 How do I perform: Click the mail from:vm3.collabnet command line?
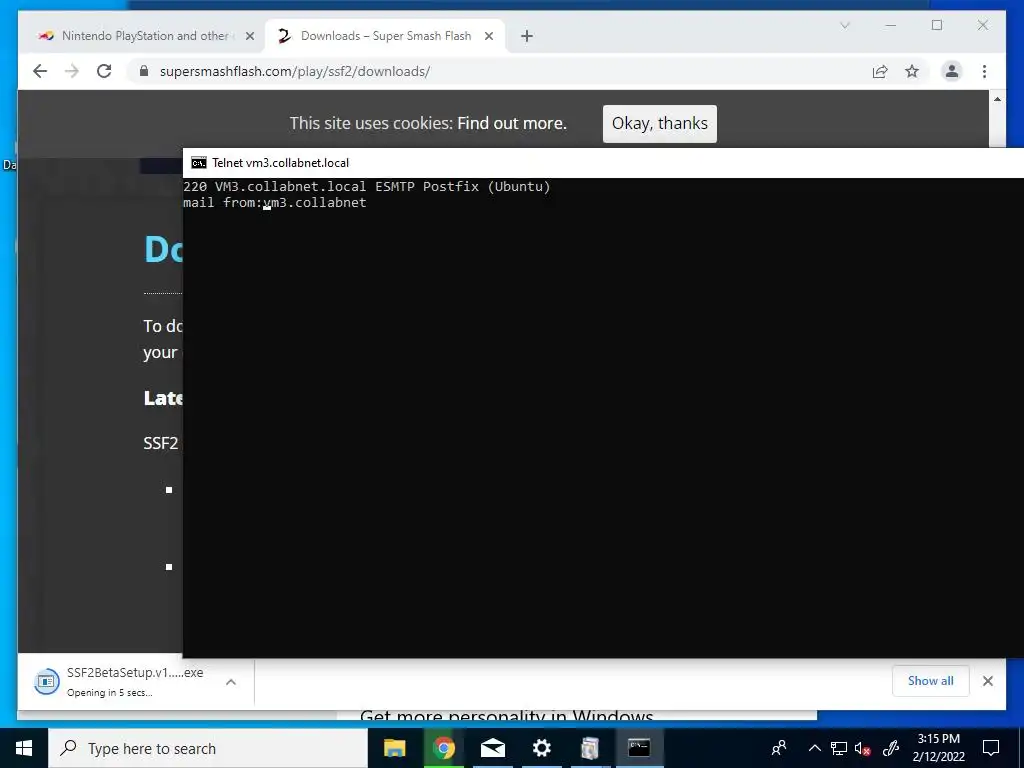click(x=275, y=202)
